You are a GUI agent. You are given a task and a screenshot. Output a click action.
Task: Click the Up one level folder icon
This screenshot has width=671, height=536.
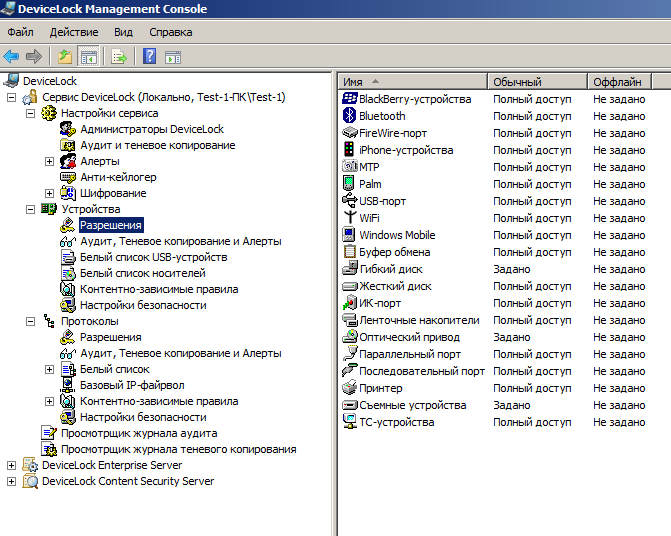65,56
